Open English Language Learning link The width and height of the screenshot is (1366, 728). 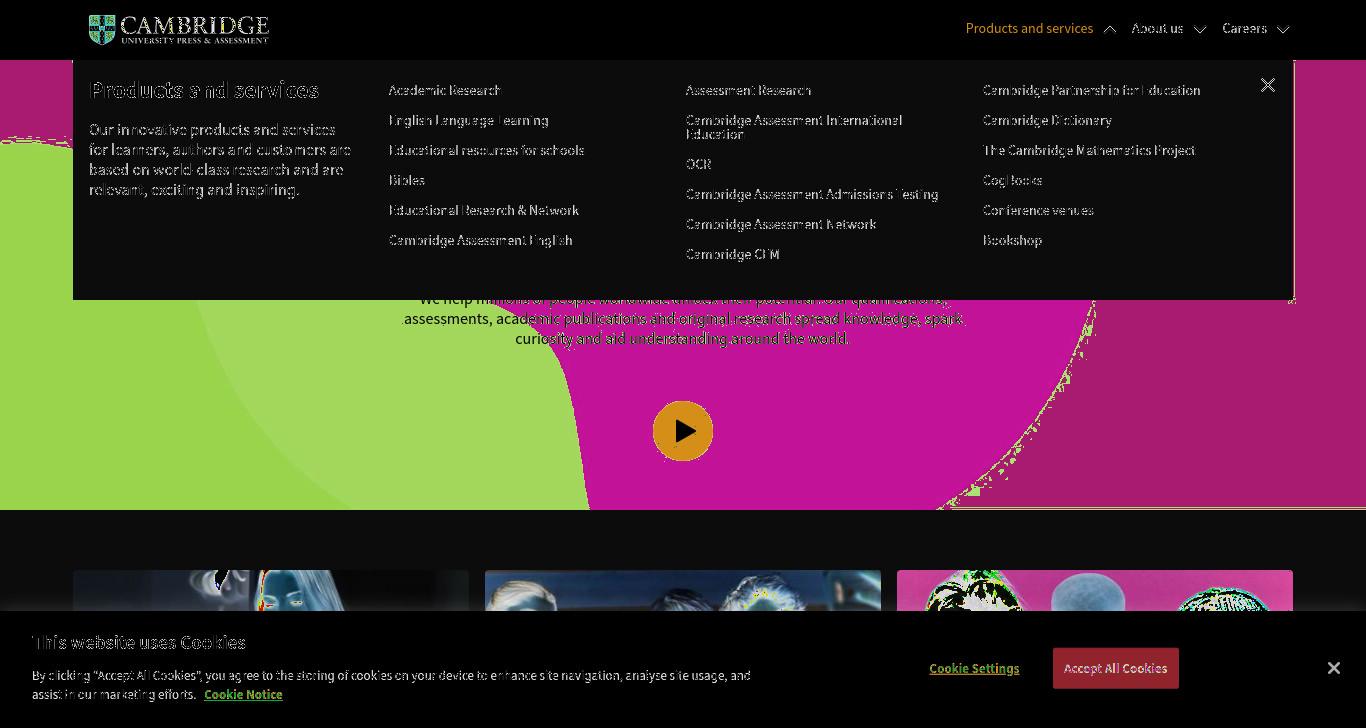(468, 120)
